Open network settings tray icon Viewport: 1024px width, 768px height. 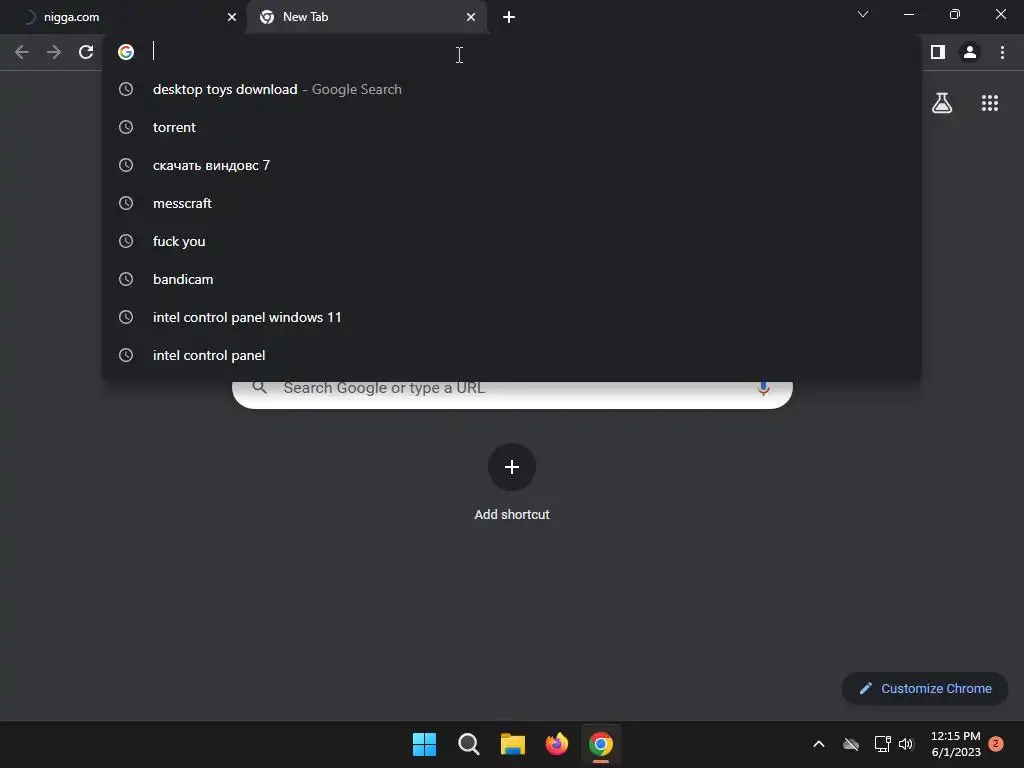882,744
